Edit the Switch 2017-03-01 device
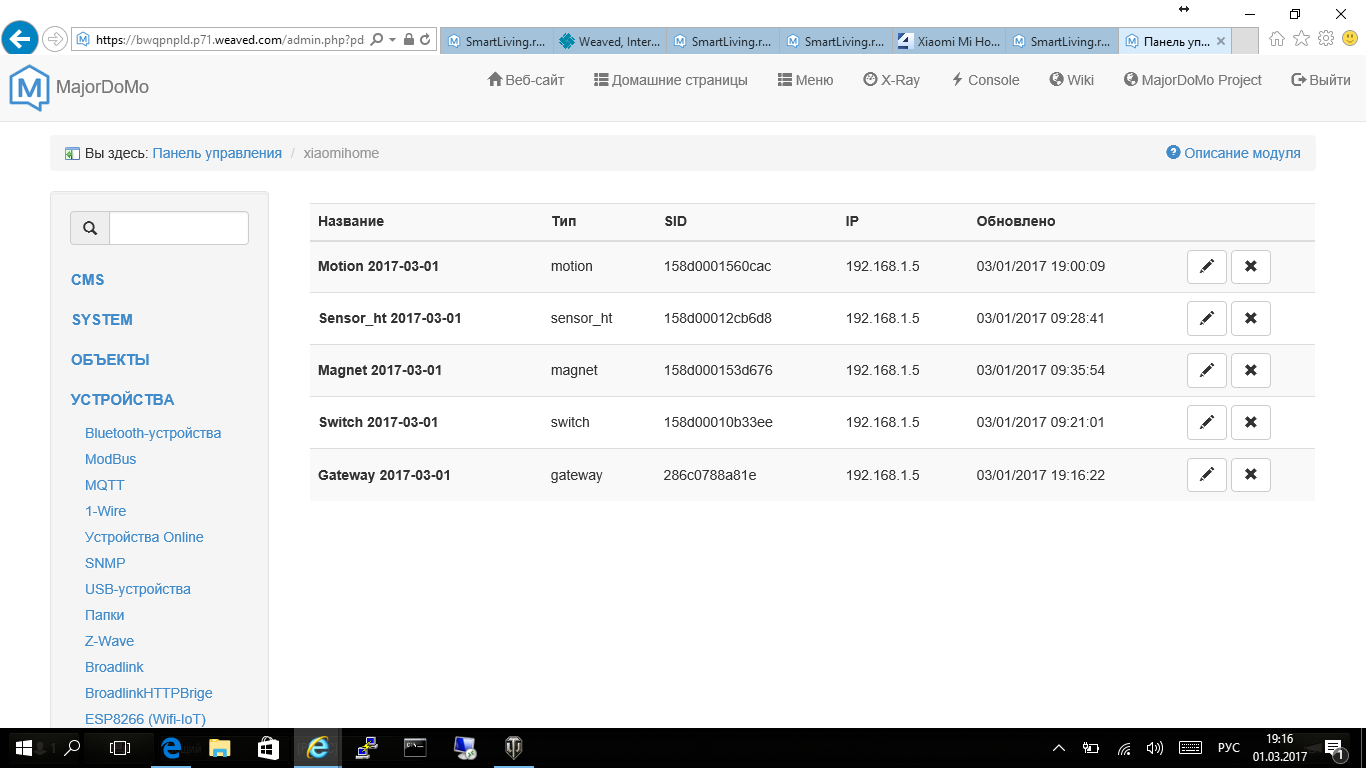 click(x=1207, y=423)
